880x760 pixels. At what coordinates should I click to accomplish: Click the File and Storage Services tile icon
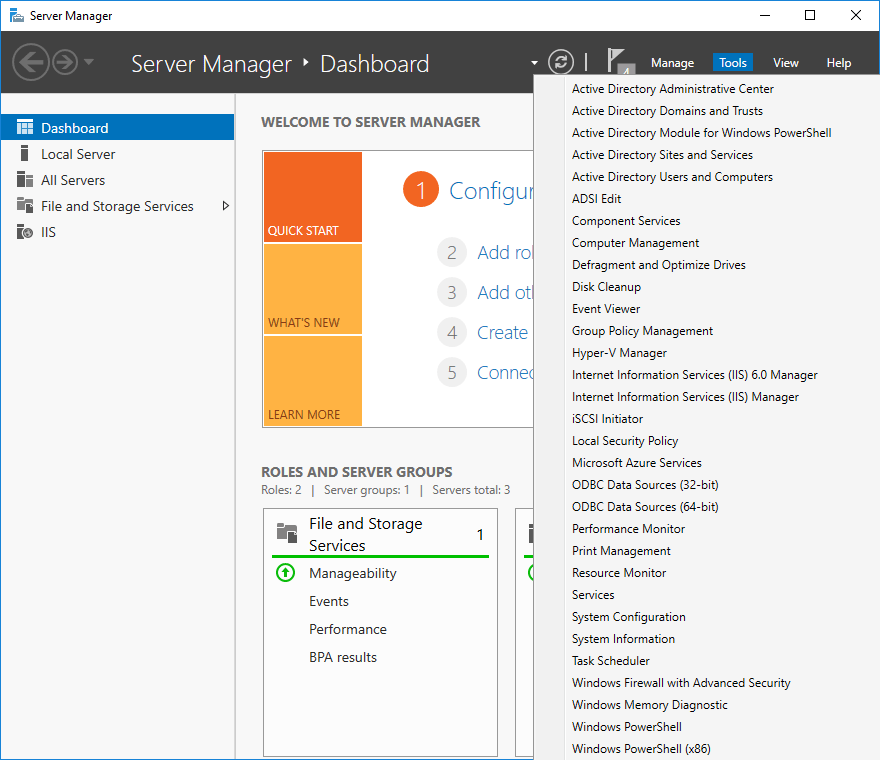[x=287, y=533]
